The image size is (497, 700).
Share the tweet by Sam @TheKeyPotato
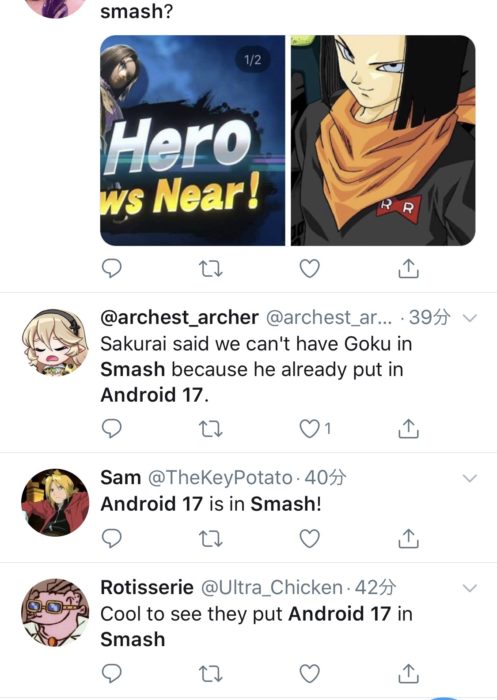[x=408, y=538]
